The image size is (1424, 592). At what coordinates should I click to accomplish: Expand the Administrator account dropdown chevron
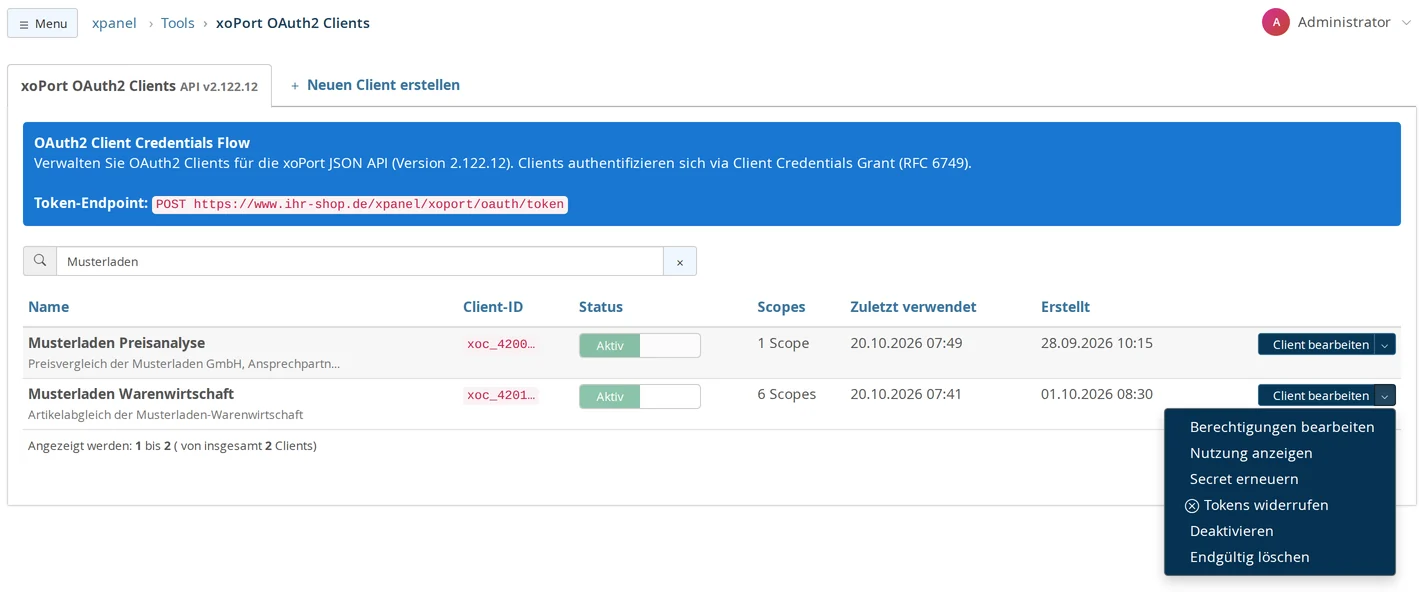tap(1407, 23)
